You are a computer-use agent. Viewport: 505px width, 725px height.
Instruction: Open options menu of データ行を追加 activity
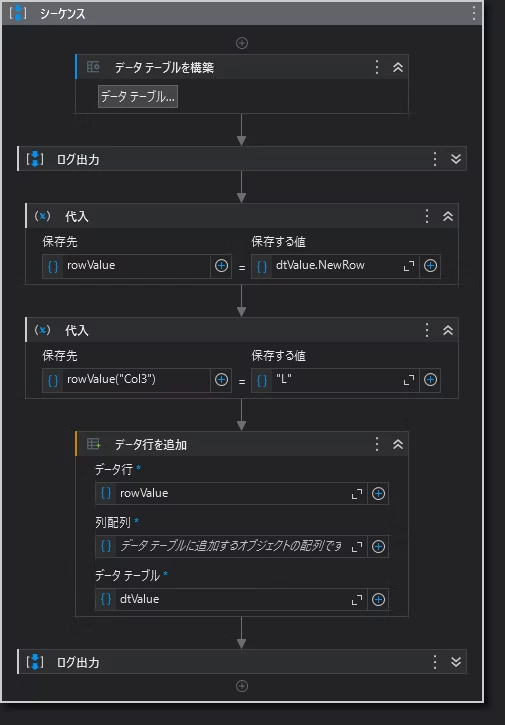click(x=377, y=444)
